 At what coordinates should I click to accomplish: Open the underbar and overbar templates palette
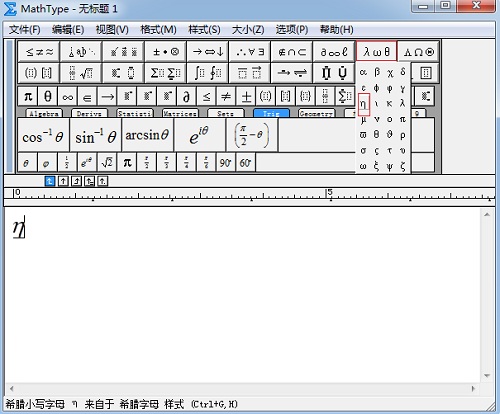tap(250, 73)
